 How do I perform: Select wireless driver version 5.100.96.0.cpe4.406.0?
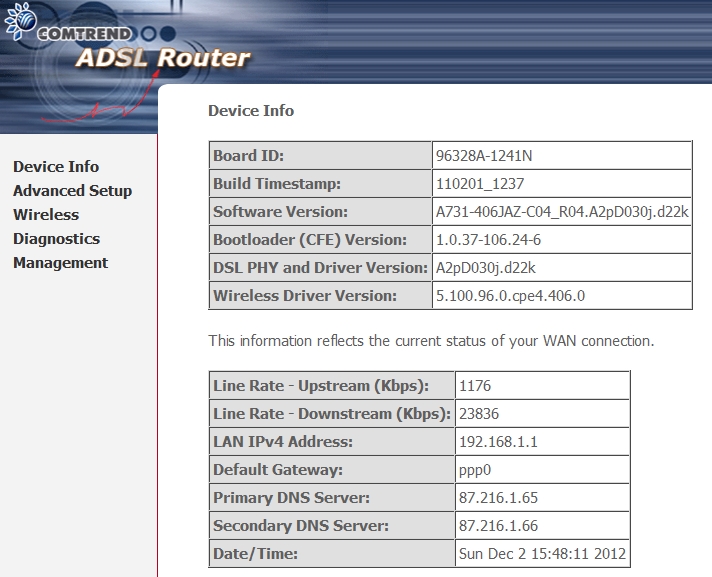coord(510,296)
